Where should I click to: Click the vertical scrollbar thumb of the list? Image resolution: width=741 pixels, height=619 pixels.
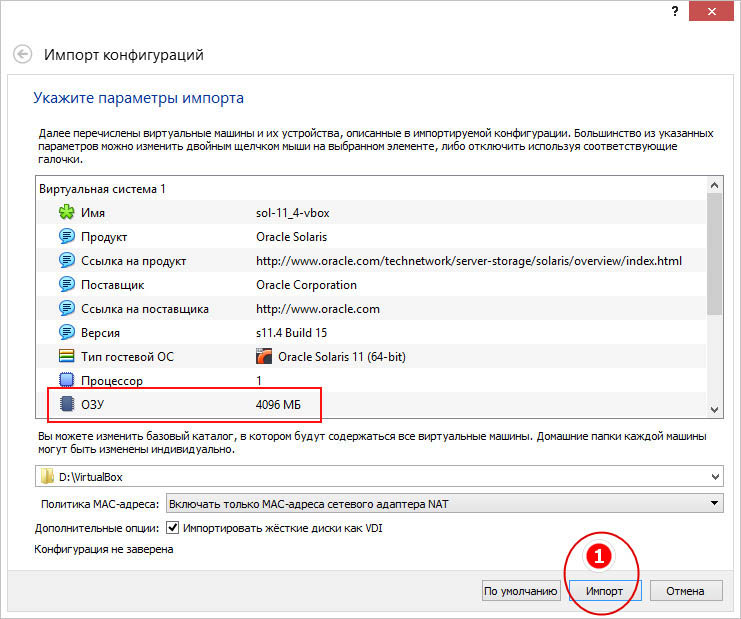(x=715, y=254)
